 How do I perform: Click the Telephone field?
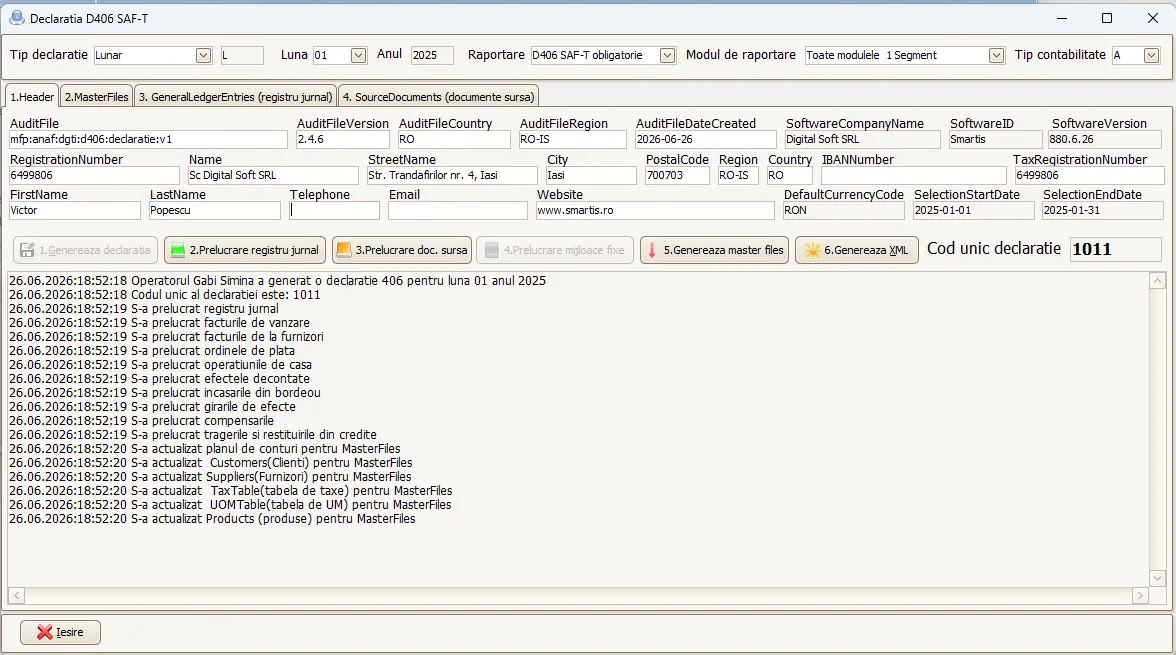click(x=334, y=211)
